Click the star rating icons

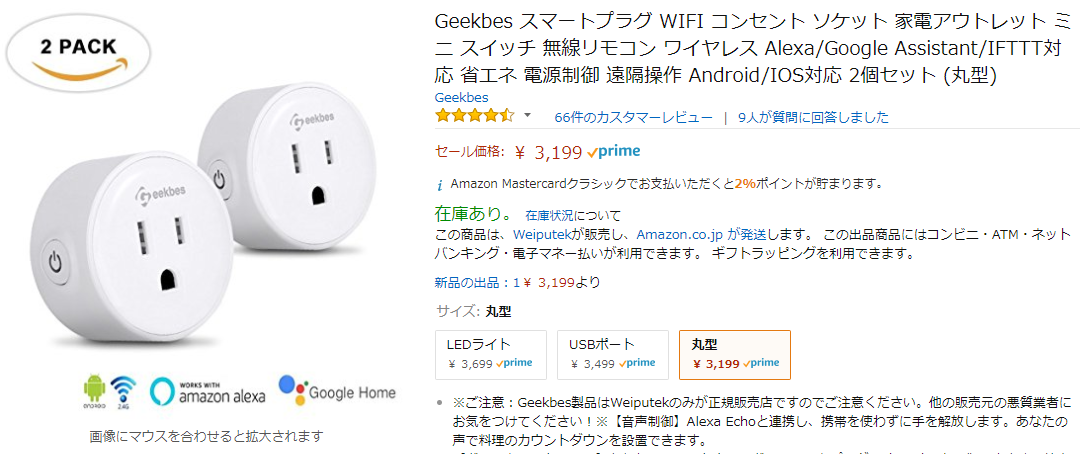(474, 117)
